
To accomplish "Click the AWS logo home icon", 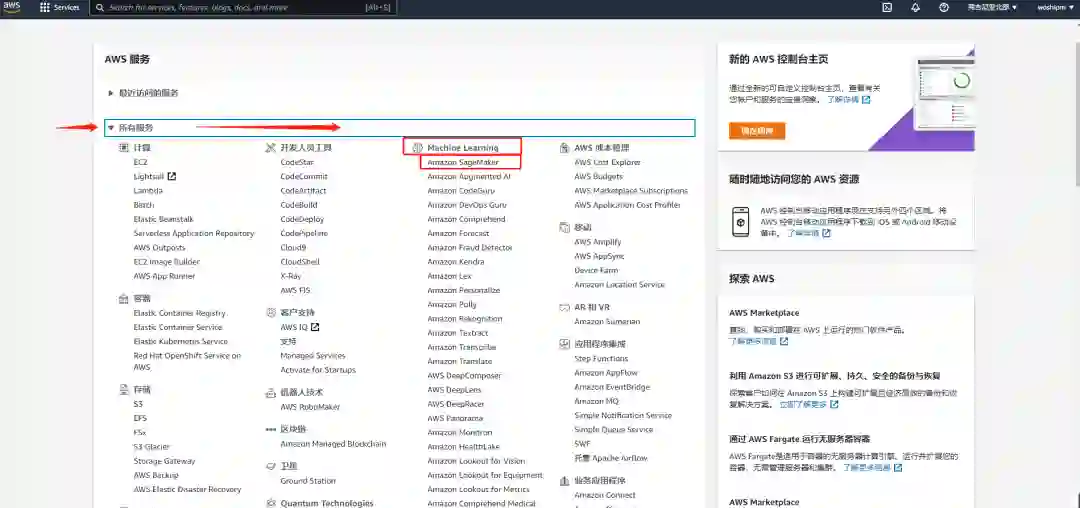I will tap(12, 7).
